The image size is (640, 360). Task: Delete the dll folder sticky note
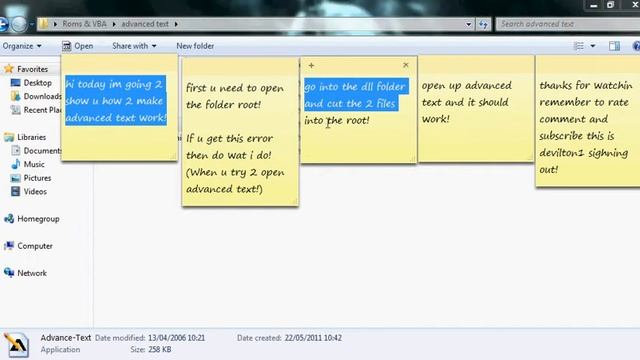pyautogui.click(x=405, y=65)
